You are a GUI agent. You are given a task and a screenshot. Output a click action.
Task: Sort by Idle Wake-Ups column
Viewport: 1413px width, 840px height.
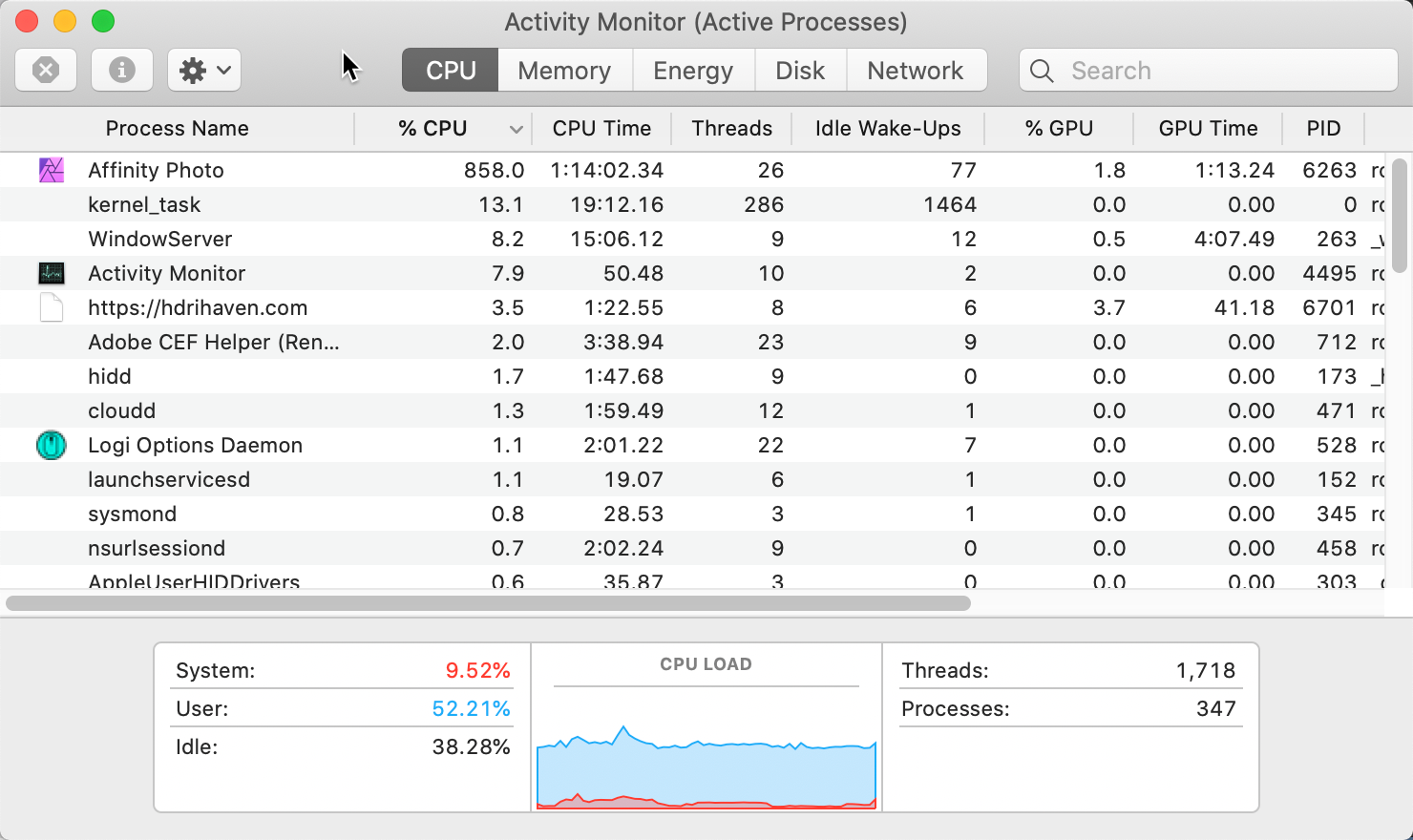pyautogui.click(x=888, y=128)
